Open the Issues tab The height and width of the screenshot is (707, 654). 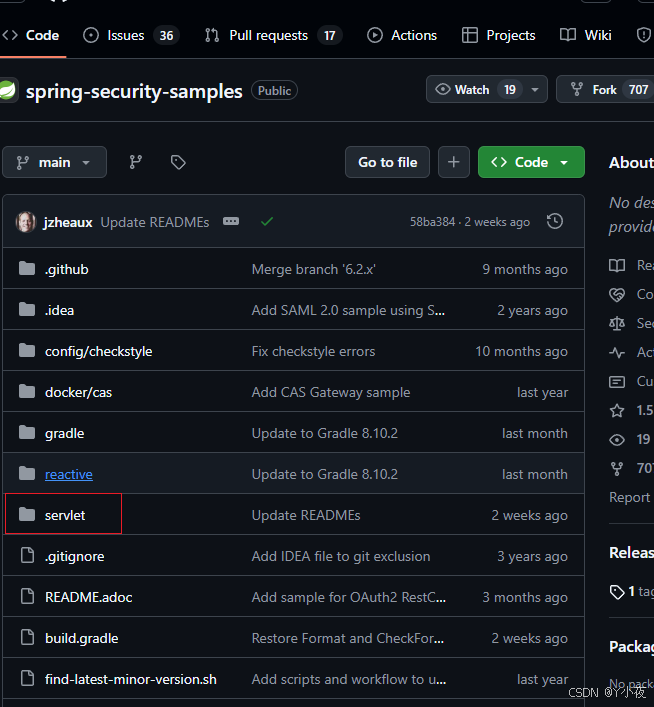pos(131,35)
